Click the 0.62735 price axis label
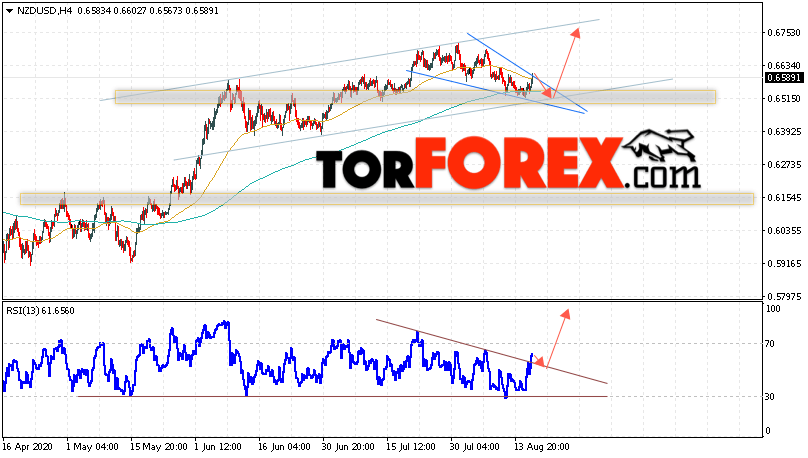This screenshot has width=808, height=458. click(784, 164)
